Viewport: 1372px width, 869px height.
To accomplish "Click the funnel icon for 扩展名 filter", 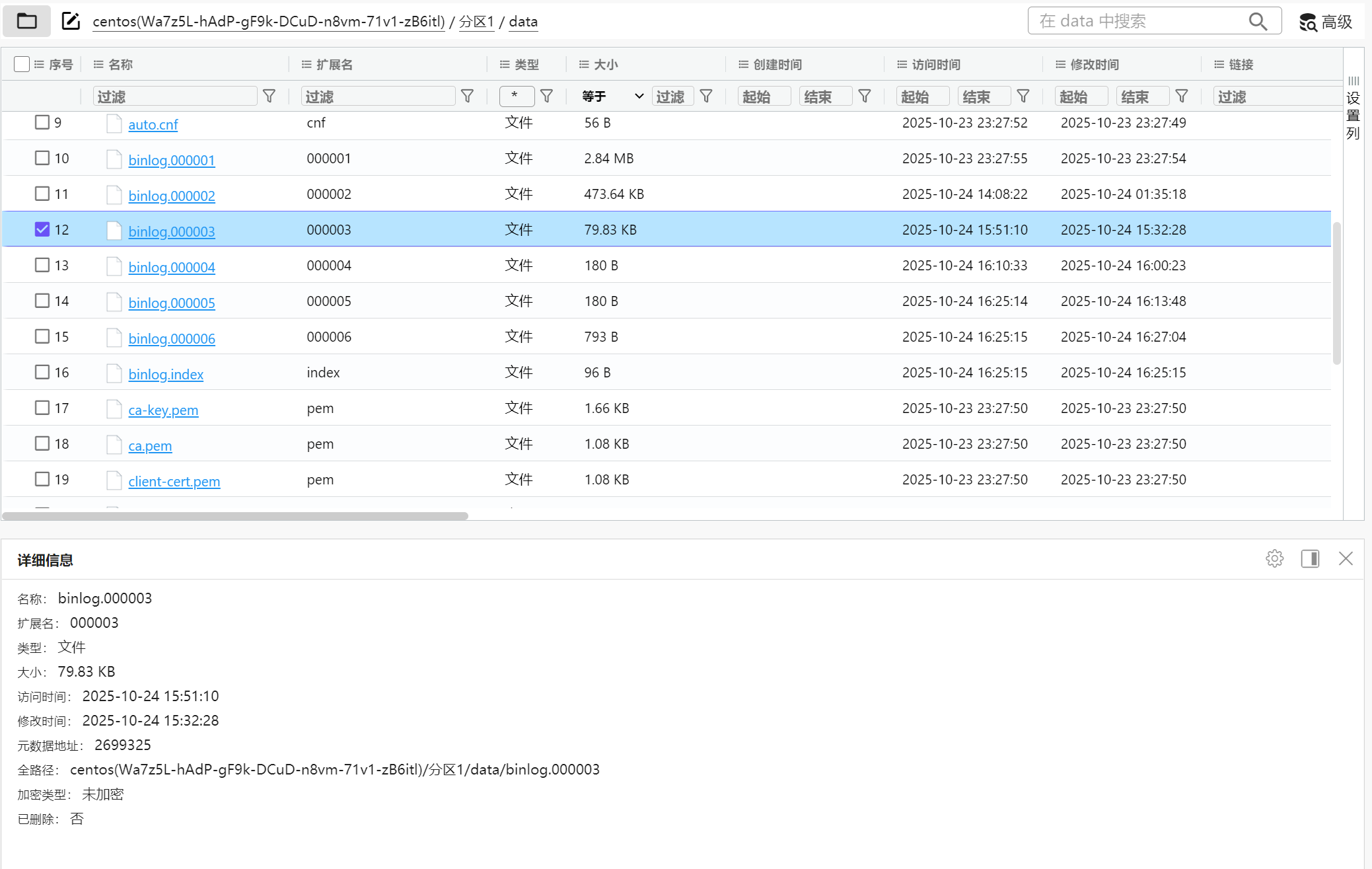I will (467, 96).
